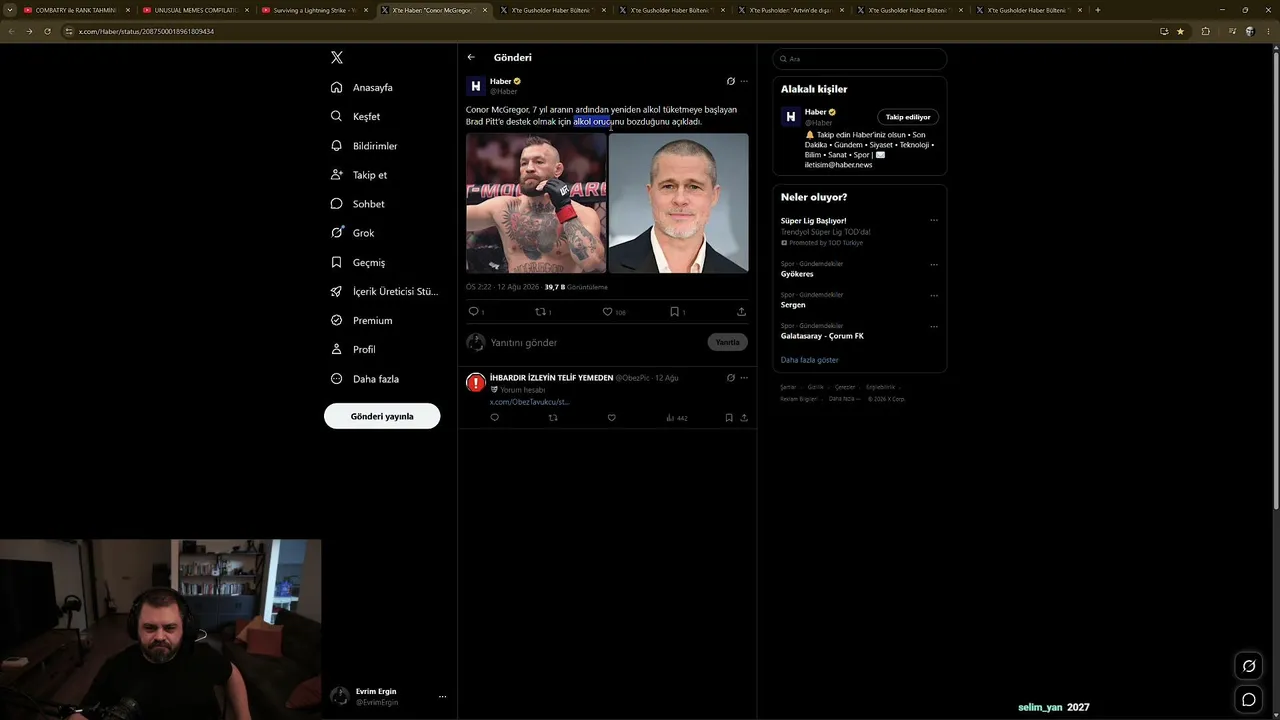Open more options for Sergen trend

934,296
